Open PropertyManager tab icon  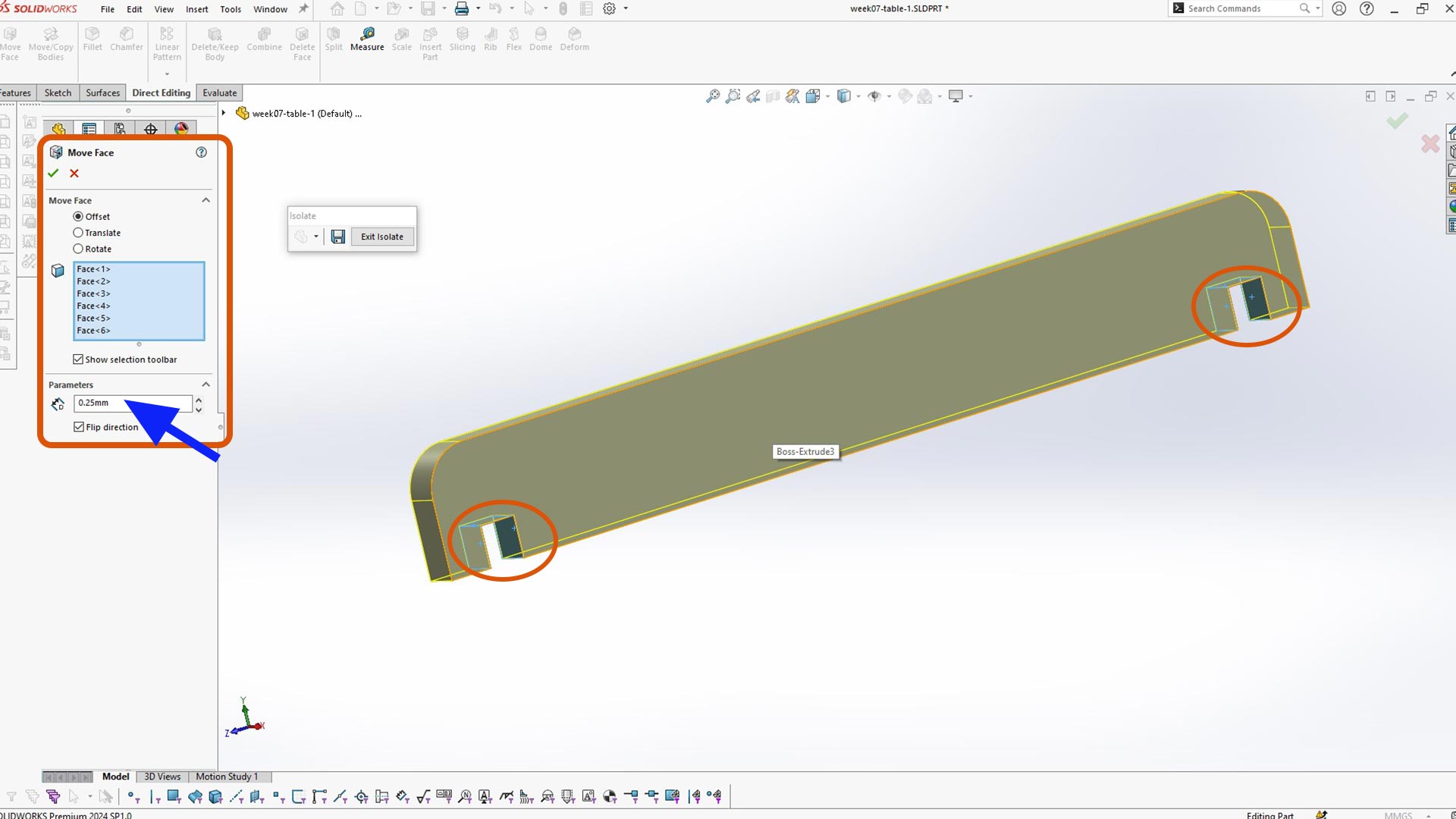[89, 129]
